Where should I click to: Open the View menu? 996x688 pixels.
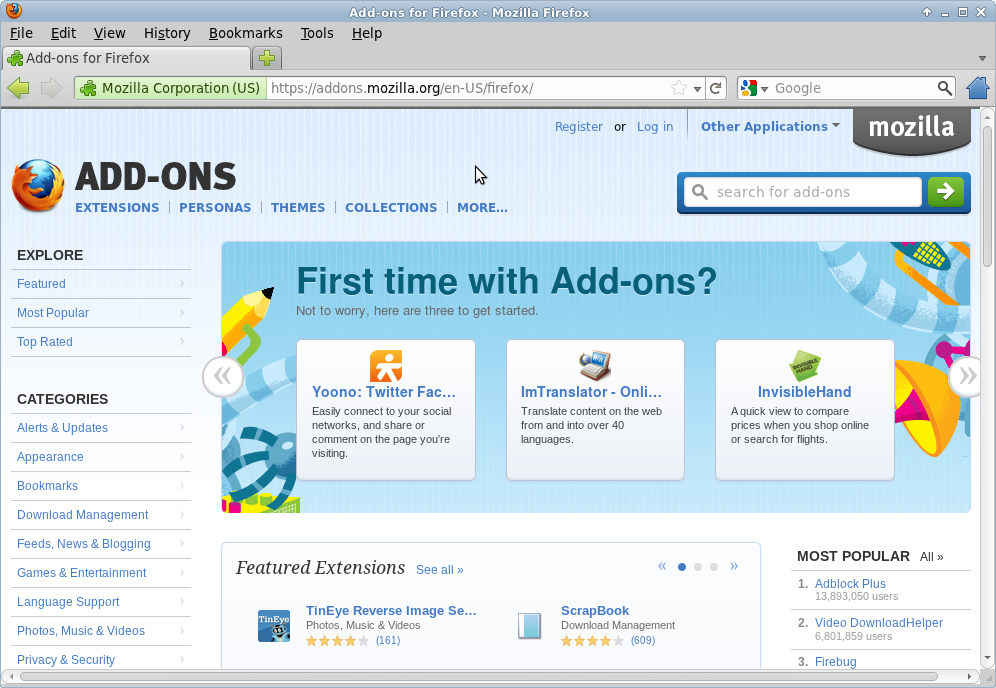coord(109,33)
